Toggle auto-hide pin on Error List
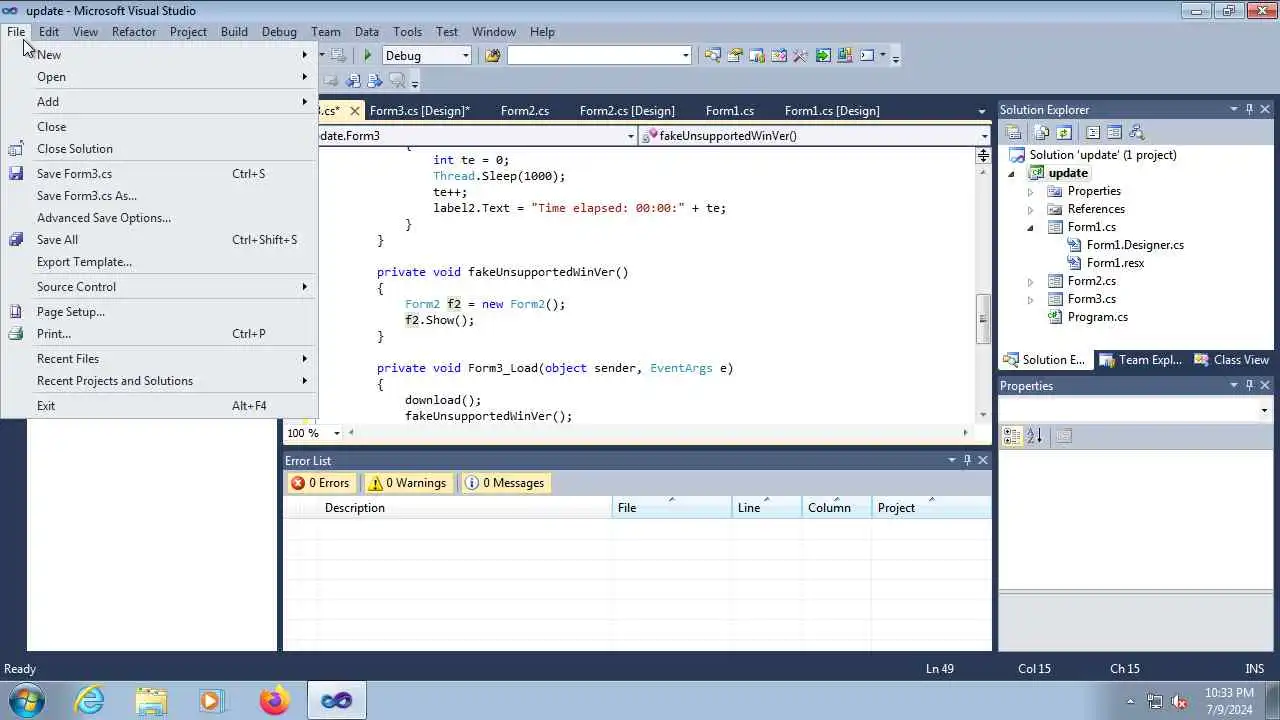Viewport: 1280px width, 720px height. pos(967,461)
